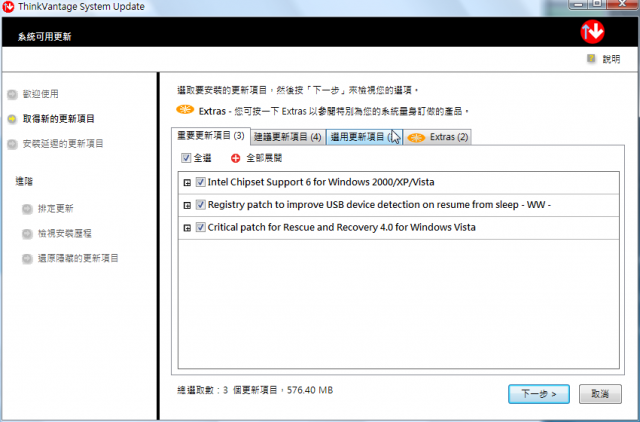640x422 pixels.
Task: Click the red plus 全部展開 icon
Action: pyautogui.click(x=236, y=158)
